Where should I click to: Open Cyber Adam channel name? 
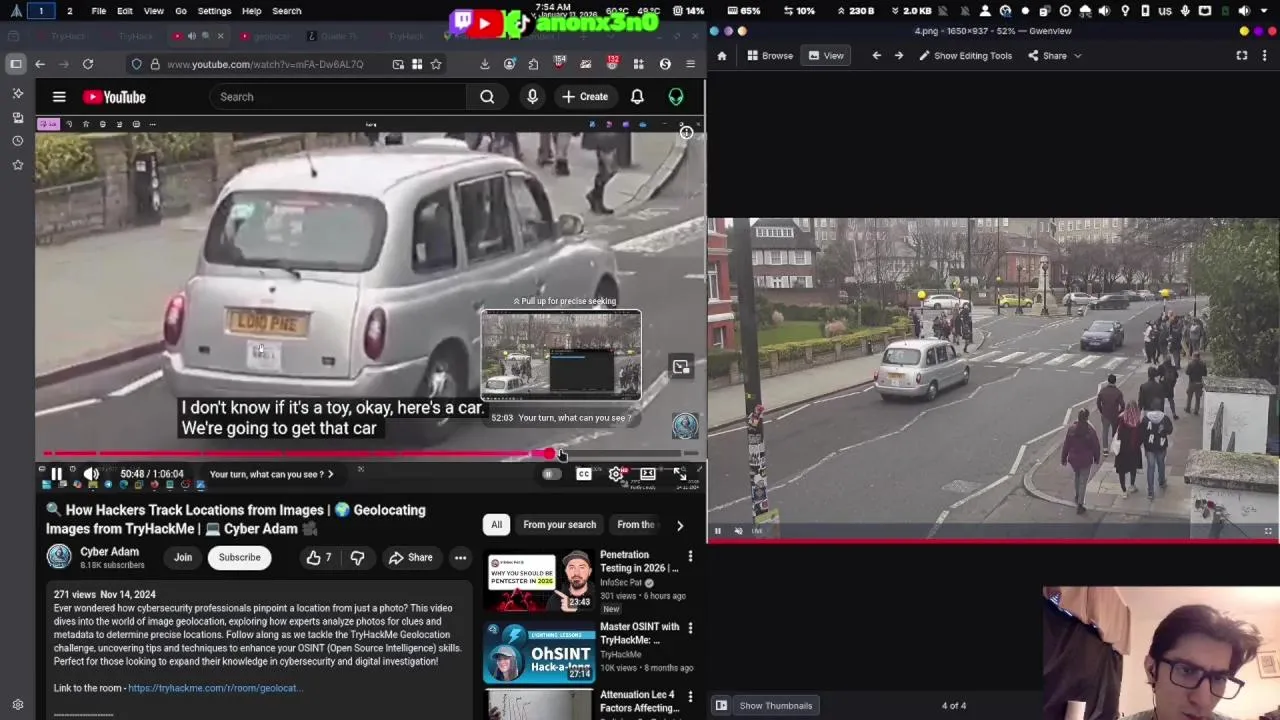pyautogui.click(x=109, y=552)
